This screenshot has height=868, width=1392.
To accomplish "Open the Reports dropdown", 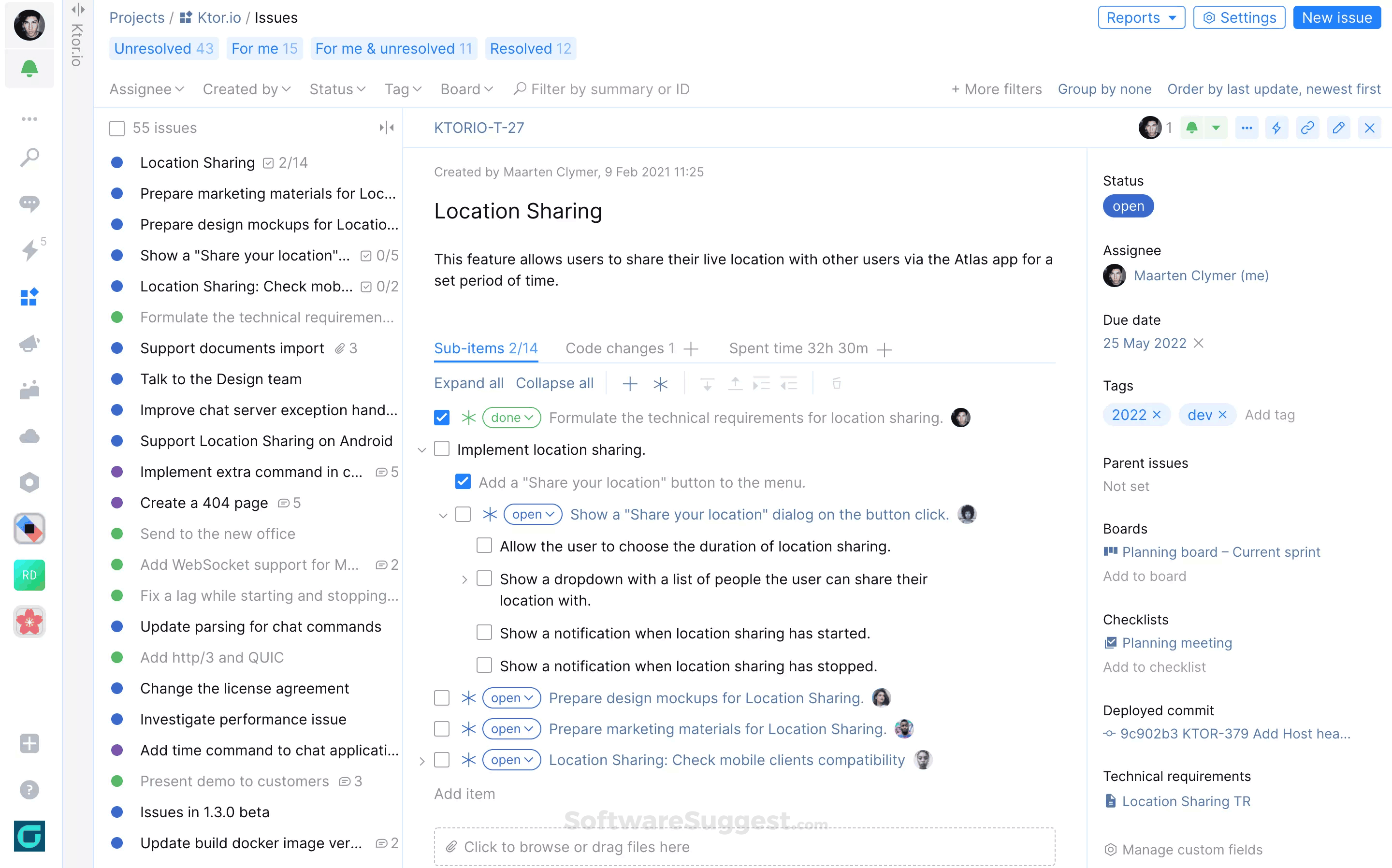I will coord(1141,18).
